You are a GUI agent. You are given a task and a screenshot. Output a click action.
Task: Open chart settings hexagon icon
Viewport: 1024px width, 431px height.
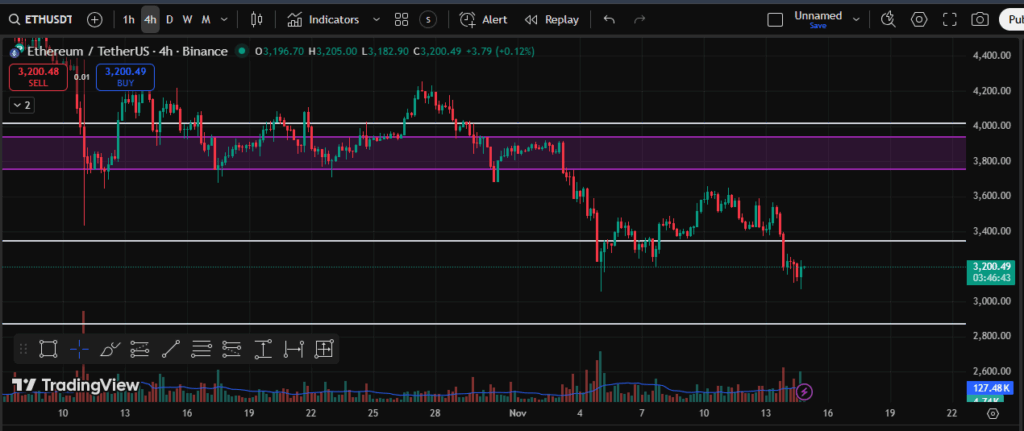pos(919,19)
